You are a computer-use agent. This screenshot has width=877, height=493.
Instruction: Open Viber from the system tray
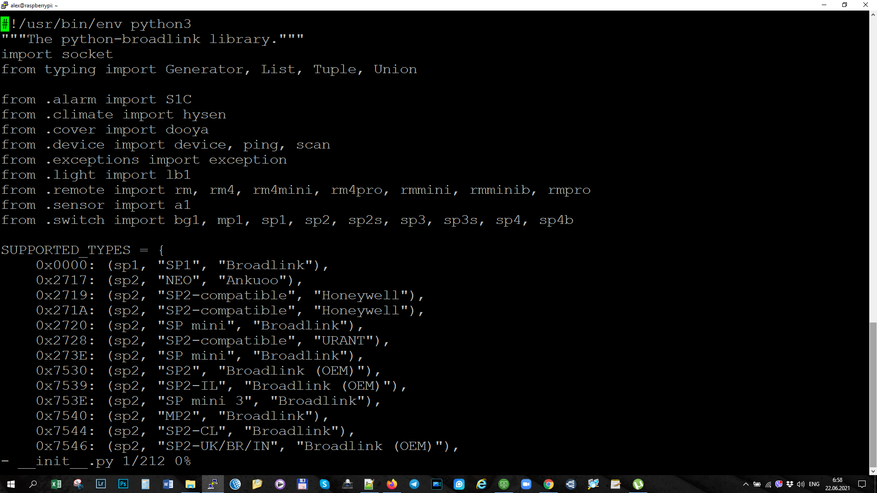pos(779,485)
